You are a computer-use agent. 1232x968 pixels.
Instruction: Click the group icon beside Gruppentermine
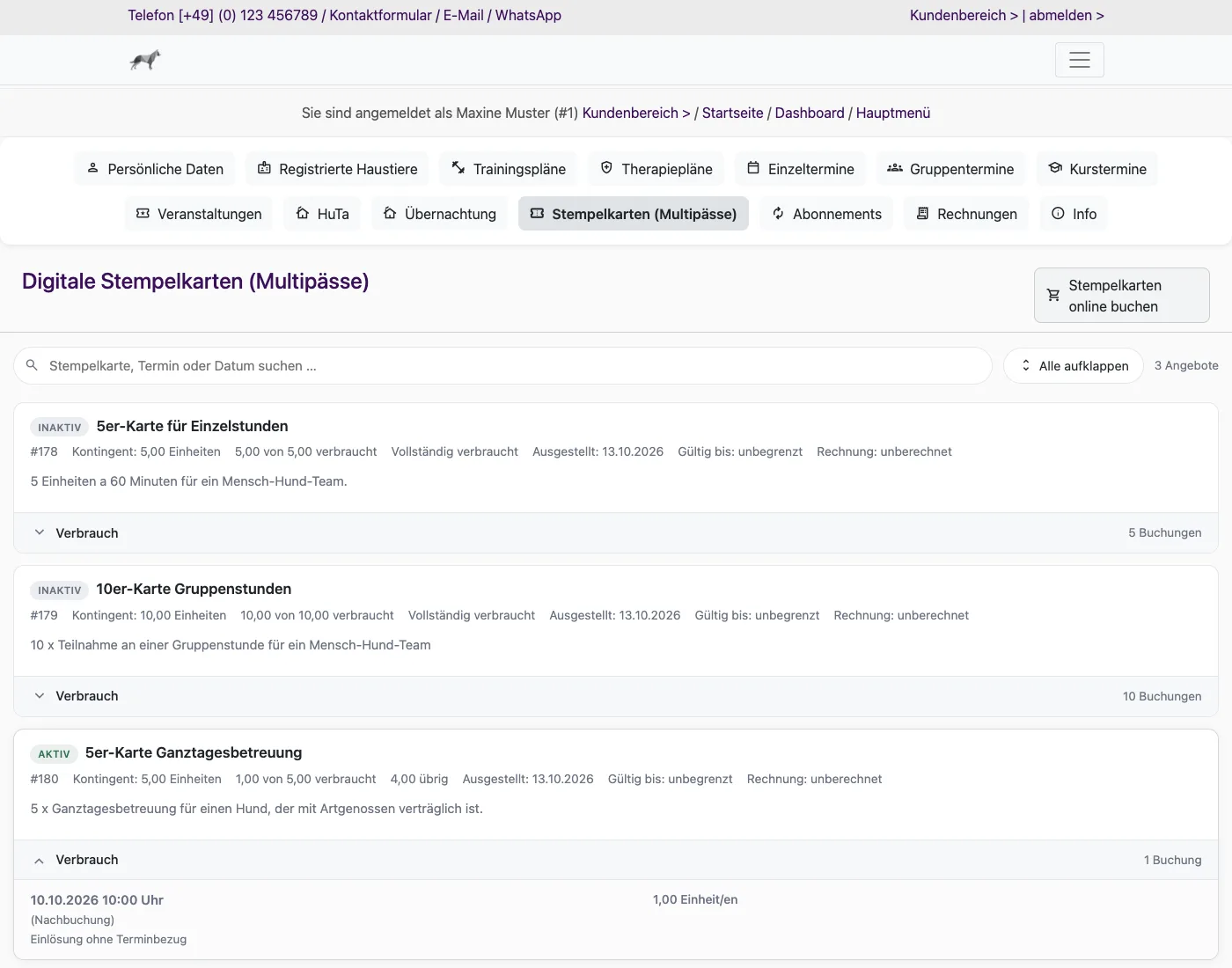894,167
